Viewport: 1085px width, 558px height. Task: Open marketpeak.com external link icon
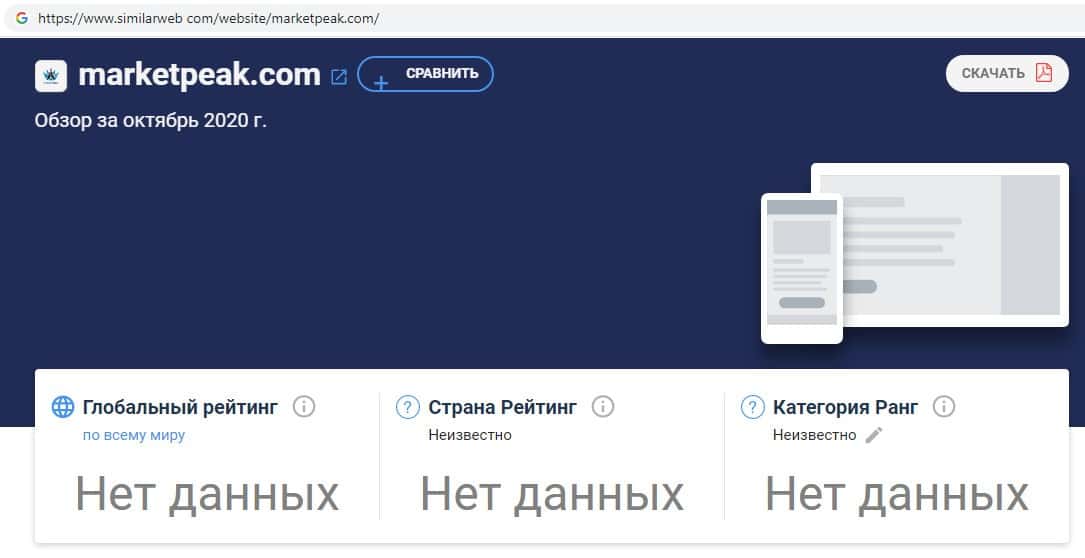338,77
